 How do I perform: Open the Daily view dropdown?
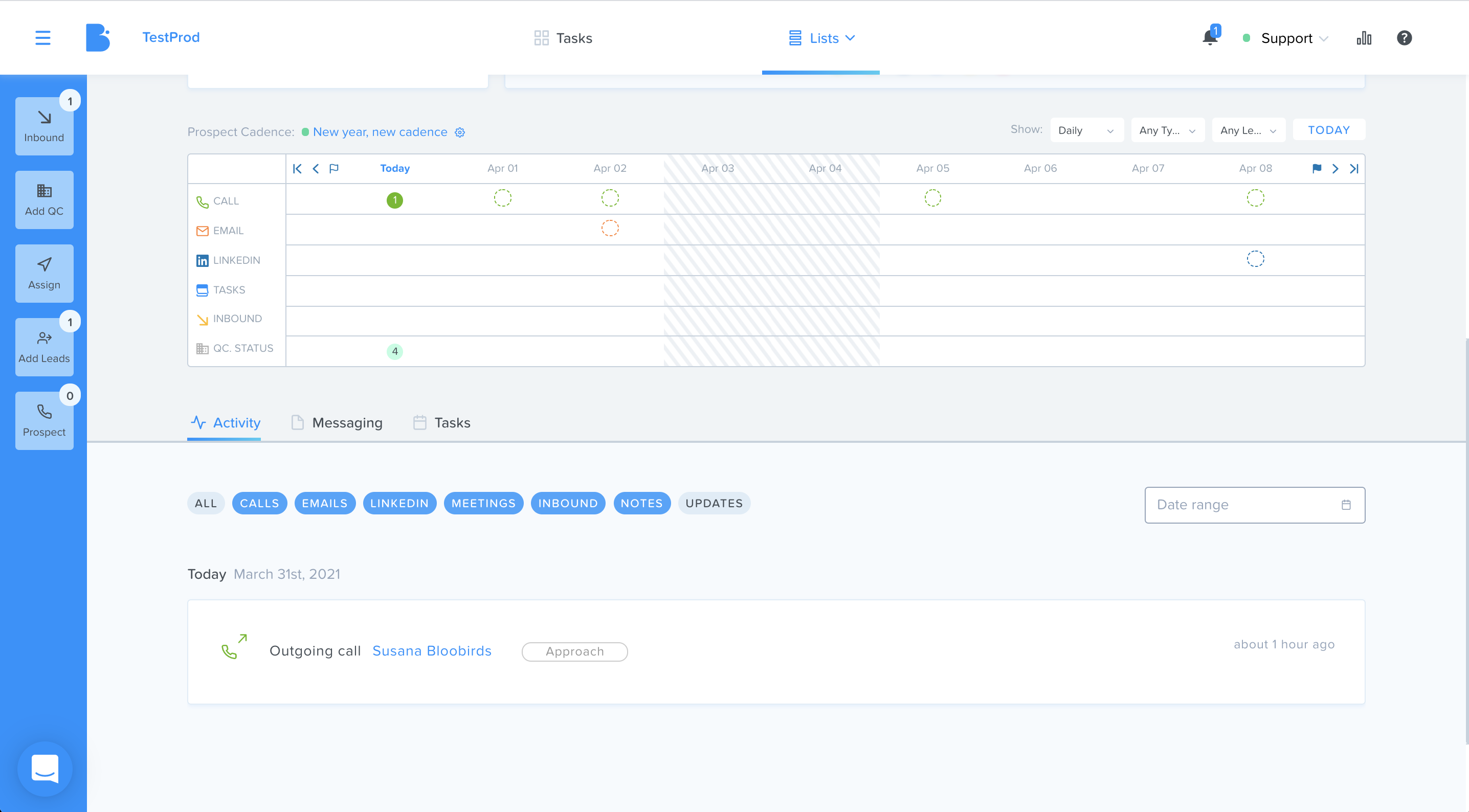click(1086, 130)
